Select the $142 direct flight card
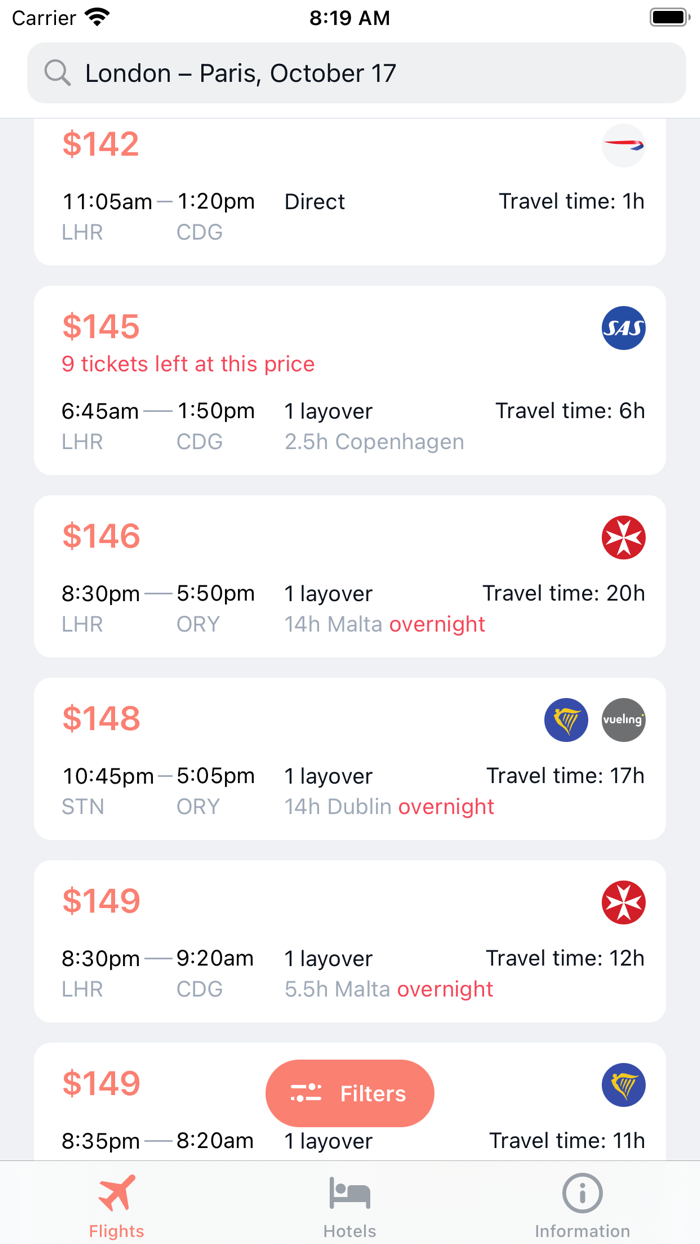The image size is (700, 1244). pos(349,190)
